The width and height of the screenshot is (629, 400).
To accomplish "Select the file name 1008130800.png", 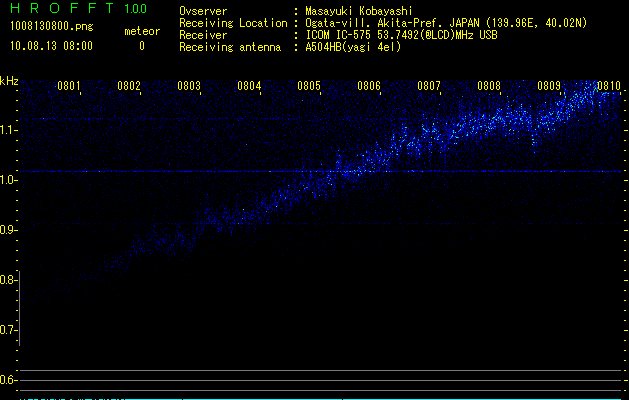I will 52,27.
